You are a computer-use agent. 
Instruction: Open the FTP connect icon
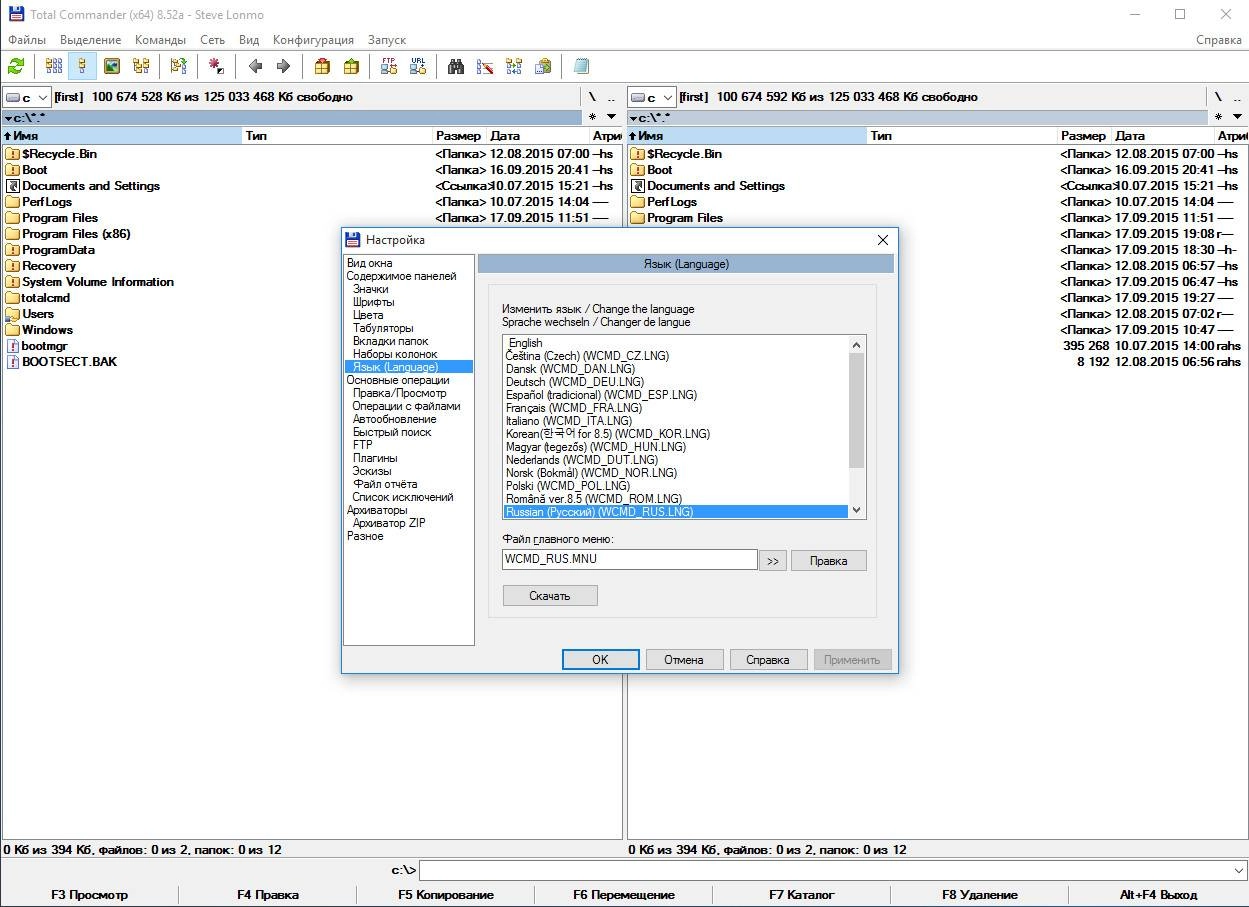point(389,66)
